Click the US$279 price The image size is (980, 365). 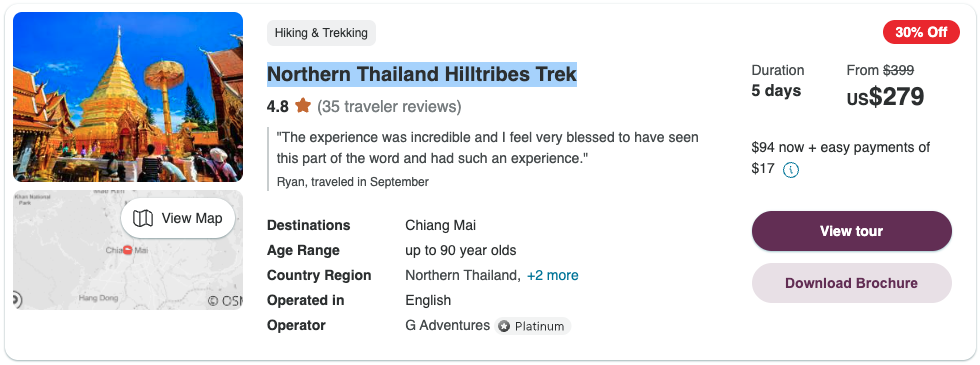886,97
